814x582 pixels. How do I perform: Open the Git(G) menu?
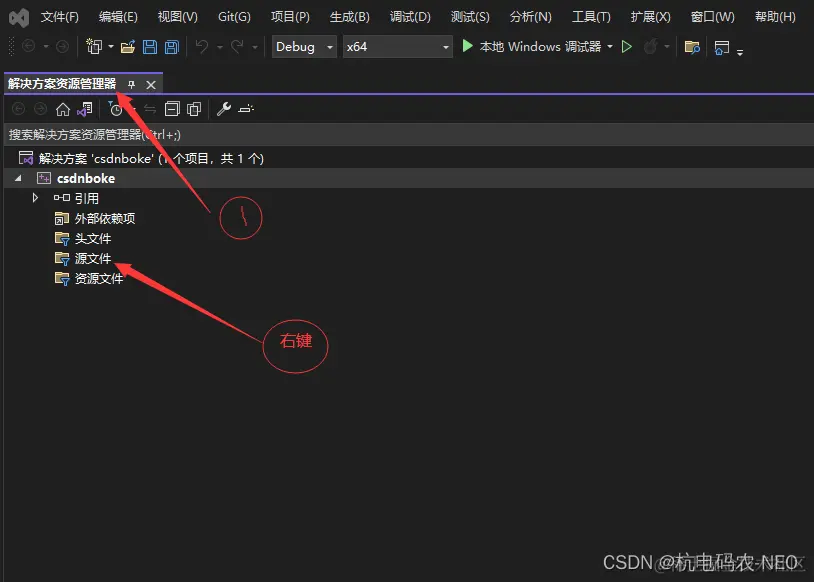pyautogui.click(x=234, y=17)
